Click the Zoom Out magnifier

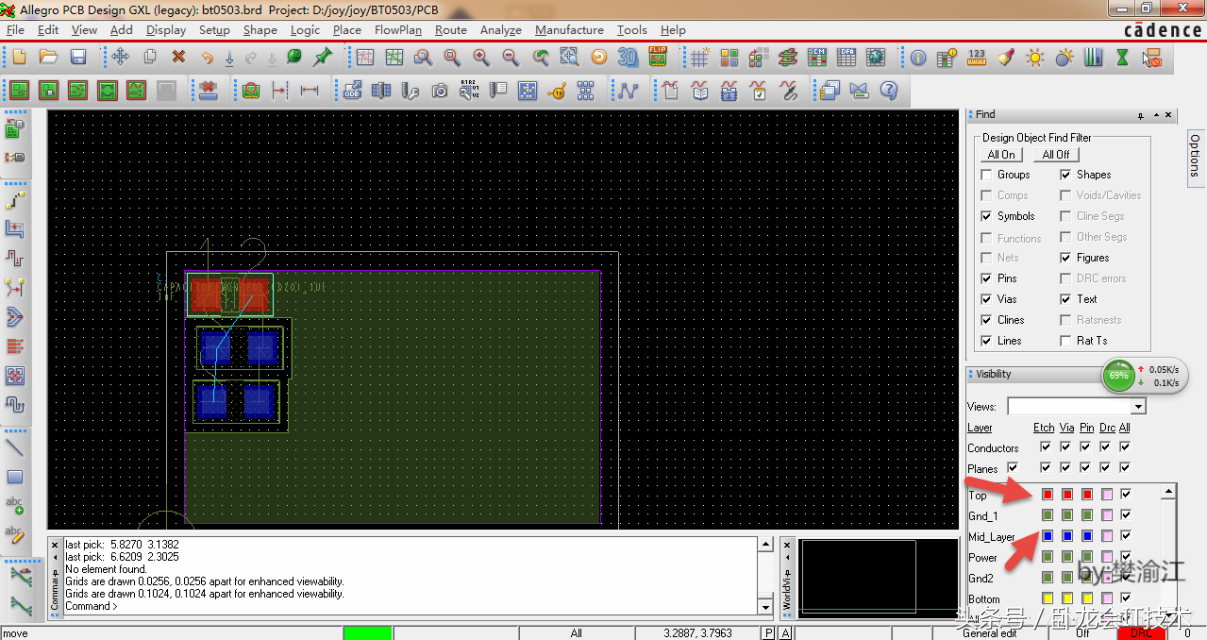[511, 58]
